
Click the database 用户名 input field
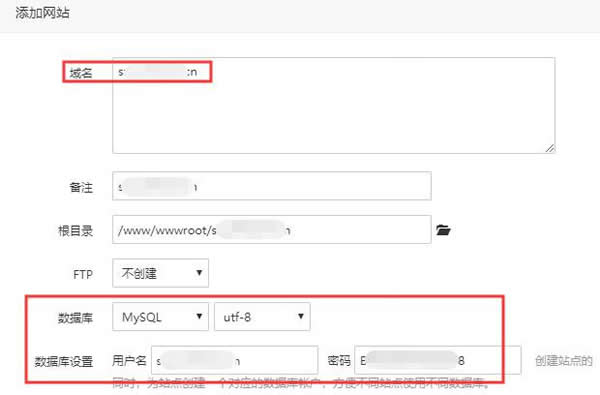coord(235,360)
